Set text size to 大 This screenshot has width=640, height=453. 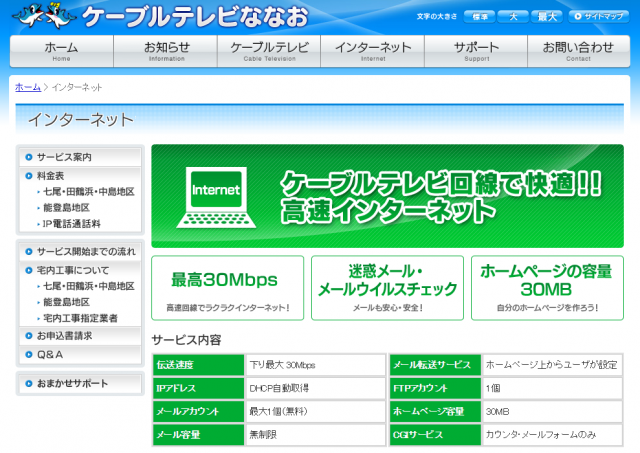513,16
